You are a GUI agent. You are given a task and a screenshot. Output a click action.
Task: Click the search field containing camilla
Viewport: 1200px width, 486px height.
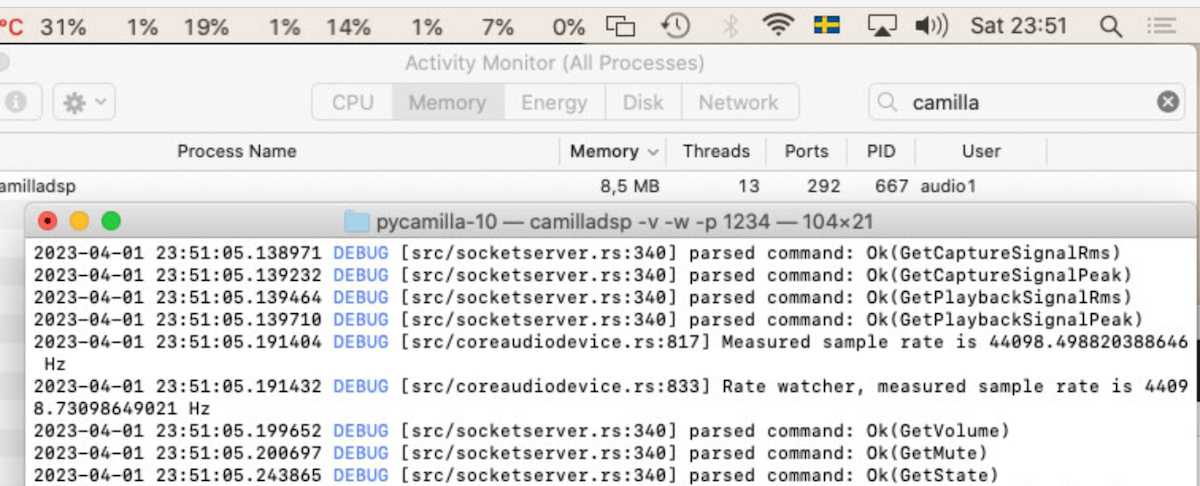1027,102
